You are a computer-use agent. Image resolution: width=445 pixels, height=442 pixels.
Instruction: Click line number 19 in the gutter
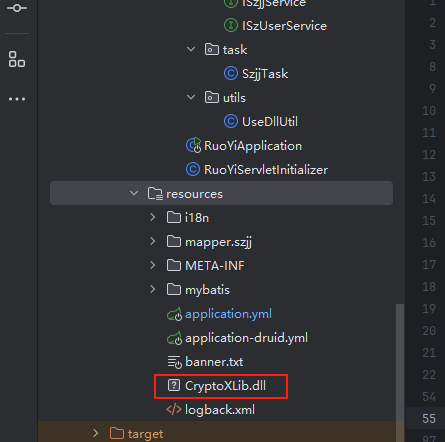pos(429,308)
